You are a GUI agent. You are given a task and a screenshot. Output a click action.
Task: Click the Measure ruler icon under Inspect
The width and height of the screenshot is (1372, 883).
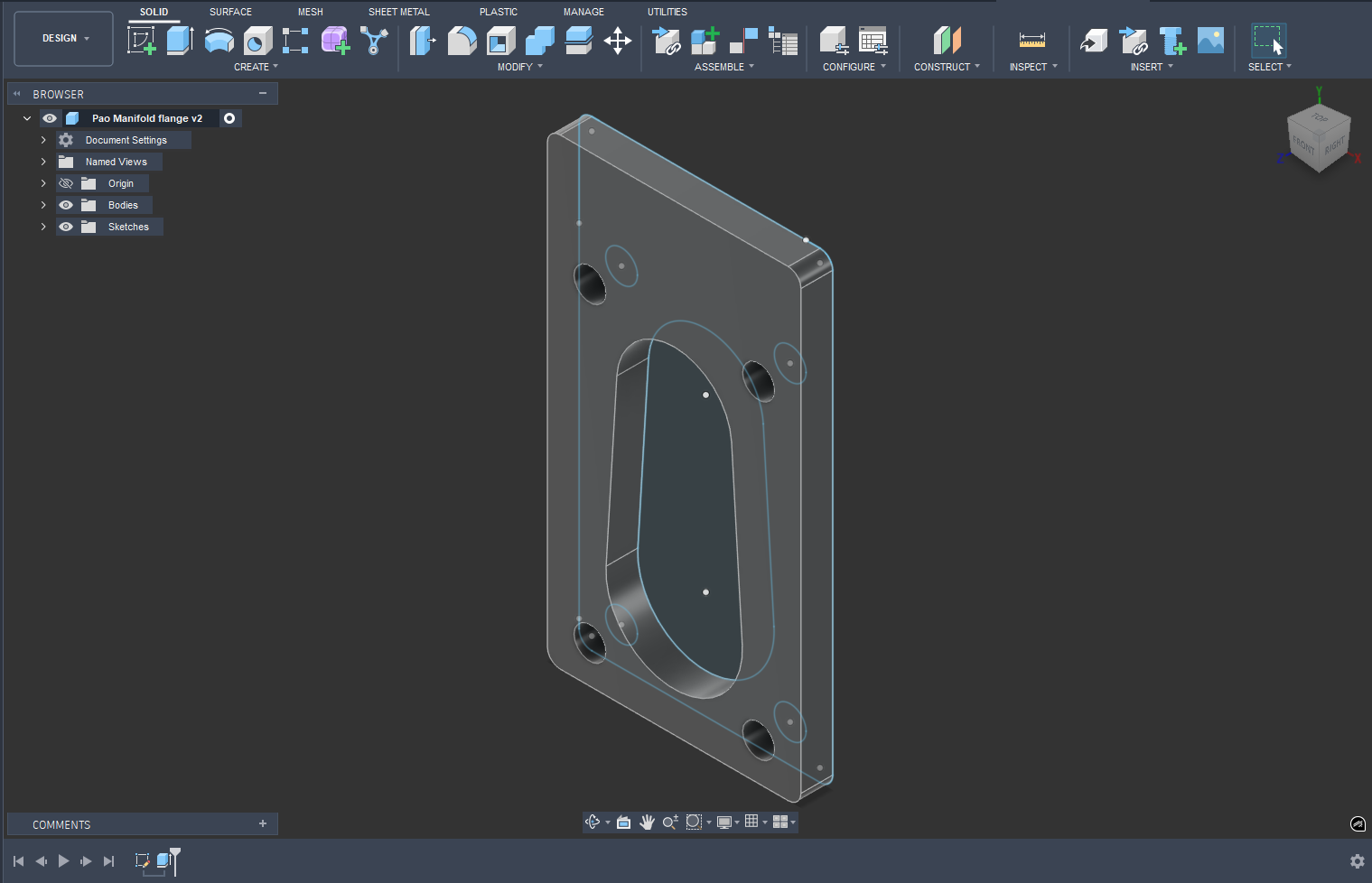point(1031,41)
